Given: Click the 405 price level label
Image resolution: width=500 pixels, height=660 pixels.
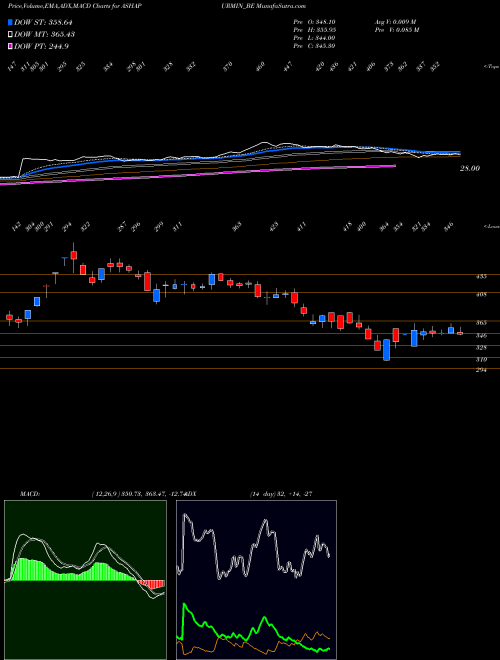Looking at the screenshot, I should pos(481,295).
